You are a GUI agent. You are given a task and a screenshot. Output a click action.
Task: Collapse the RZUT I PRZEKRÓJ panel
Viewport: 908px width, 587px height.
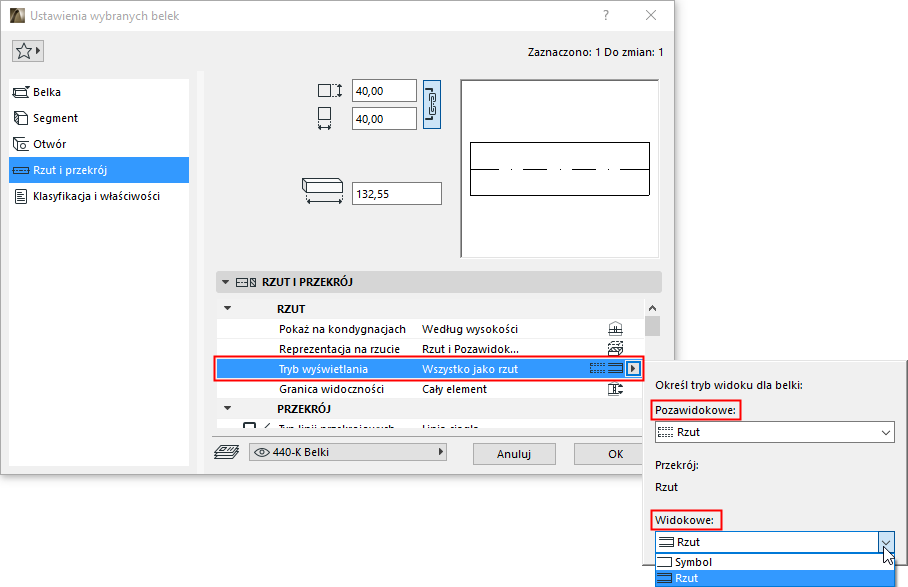(225, 282)
